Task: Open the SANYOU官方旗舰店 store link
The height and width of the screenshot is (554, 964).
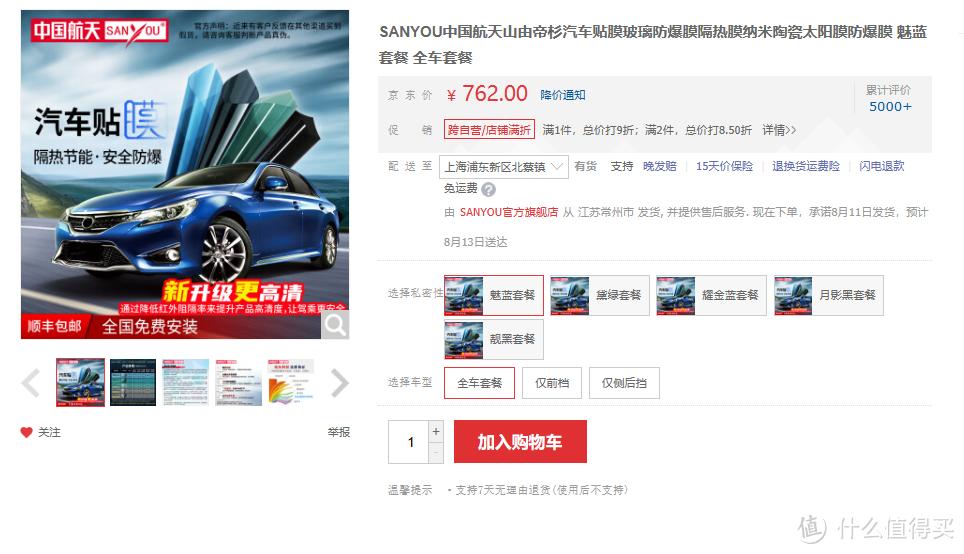Action: tap(508, 212)
